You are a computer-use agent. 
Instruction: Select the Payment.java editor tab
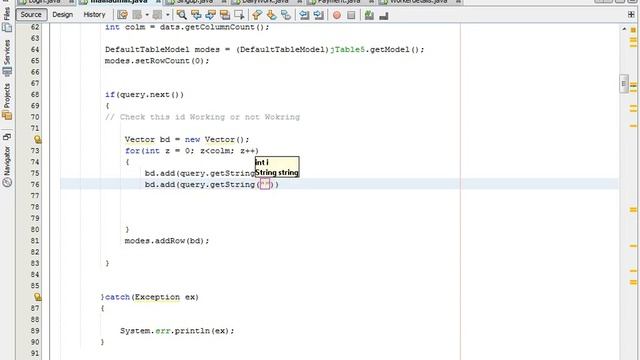click(x=340, y=2)
